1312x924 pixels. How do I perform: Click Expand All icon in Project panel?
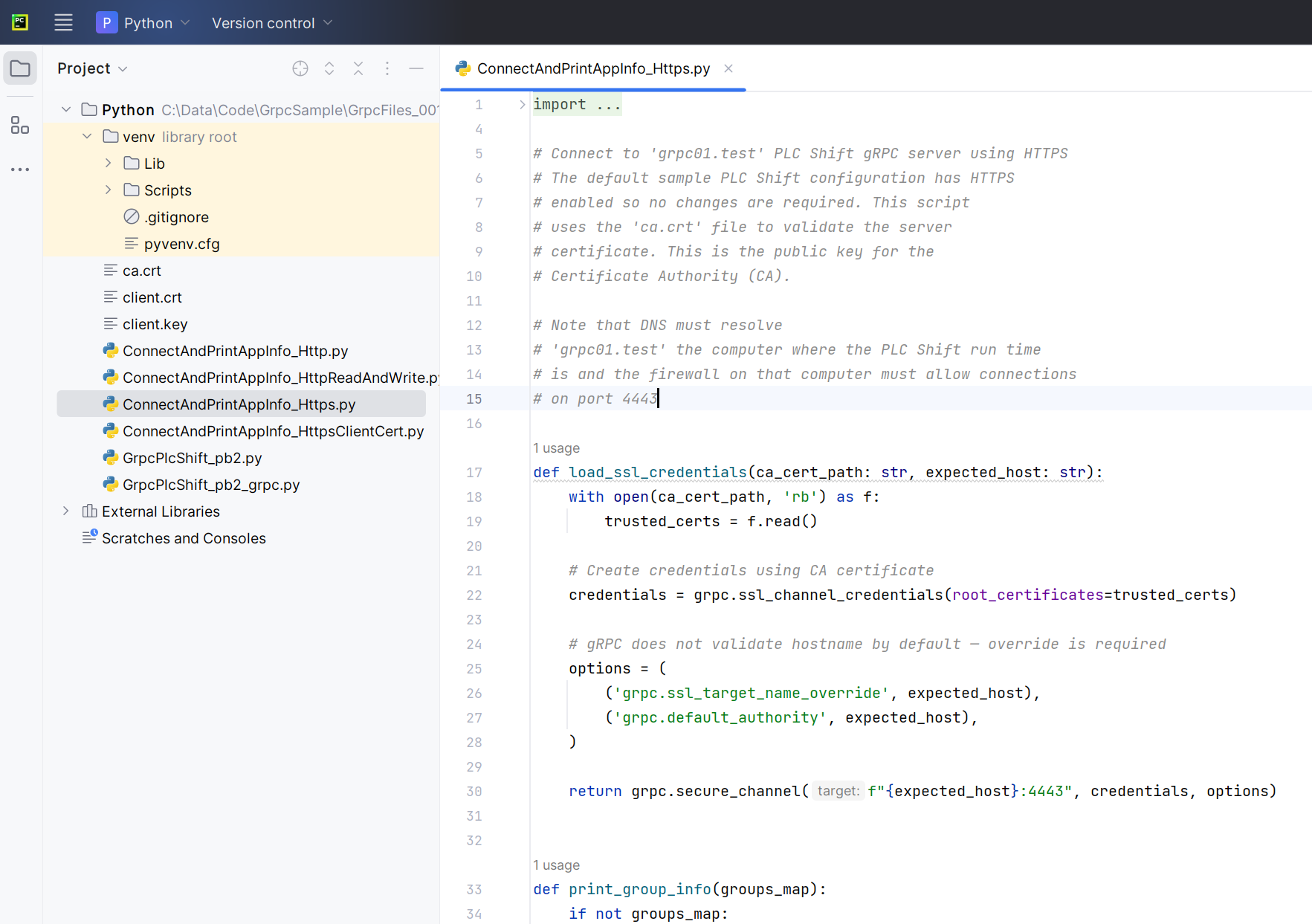click(329, 68)
